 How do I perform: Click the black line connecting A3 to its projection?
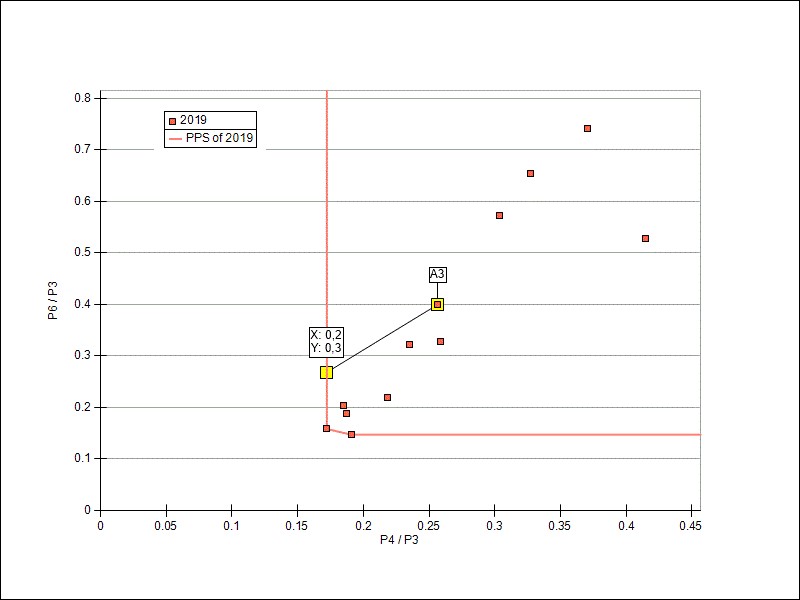[382, 338]
